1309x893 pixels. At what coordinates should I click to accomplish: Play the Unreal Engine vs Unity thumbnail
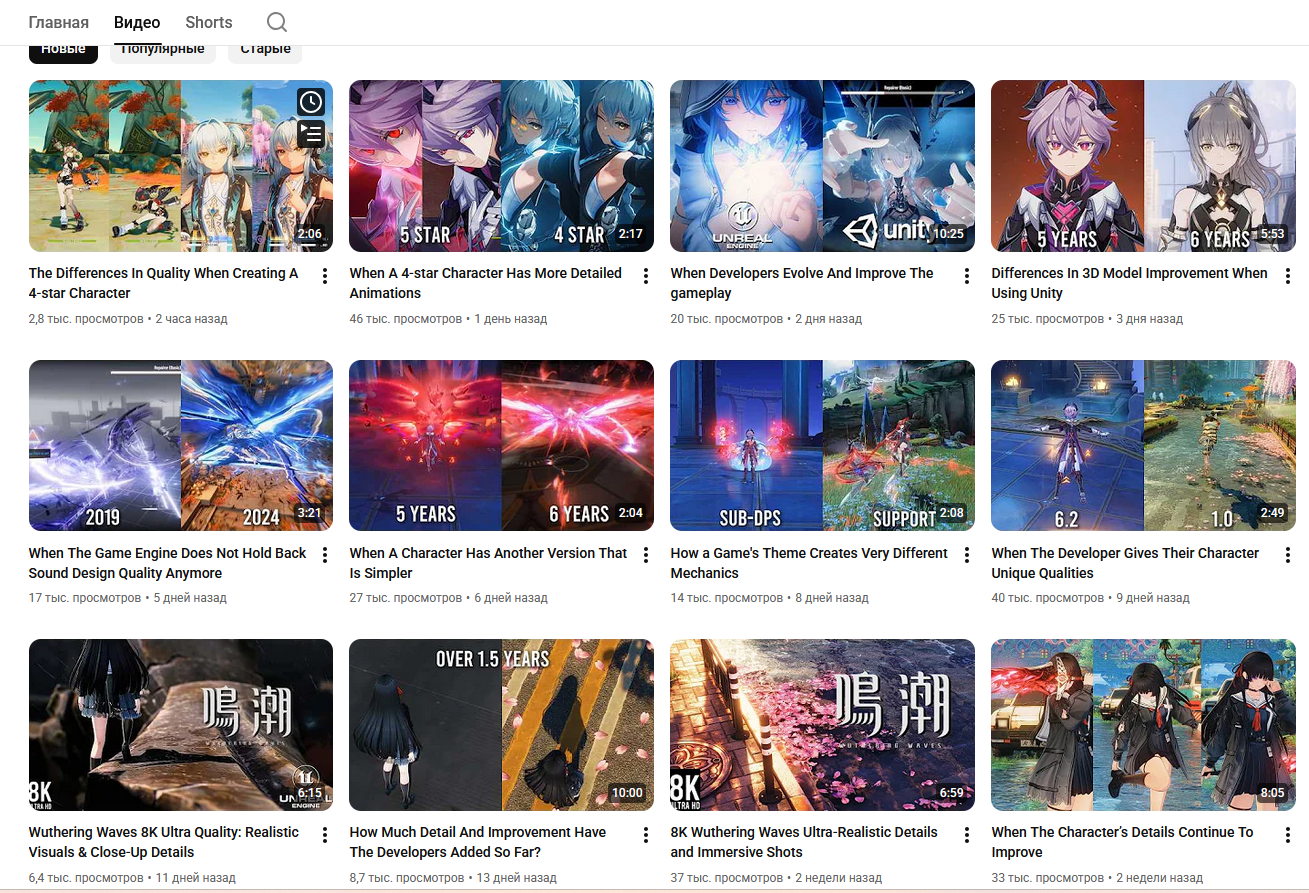point(822,166)
